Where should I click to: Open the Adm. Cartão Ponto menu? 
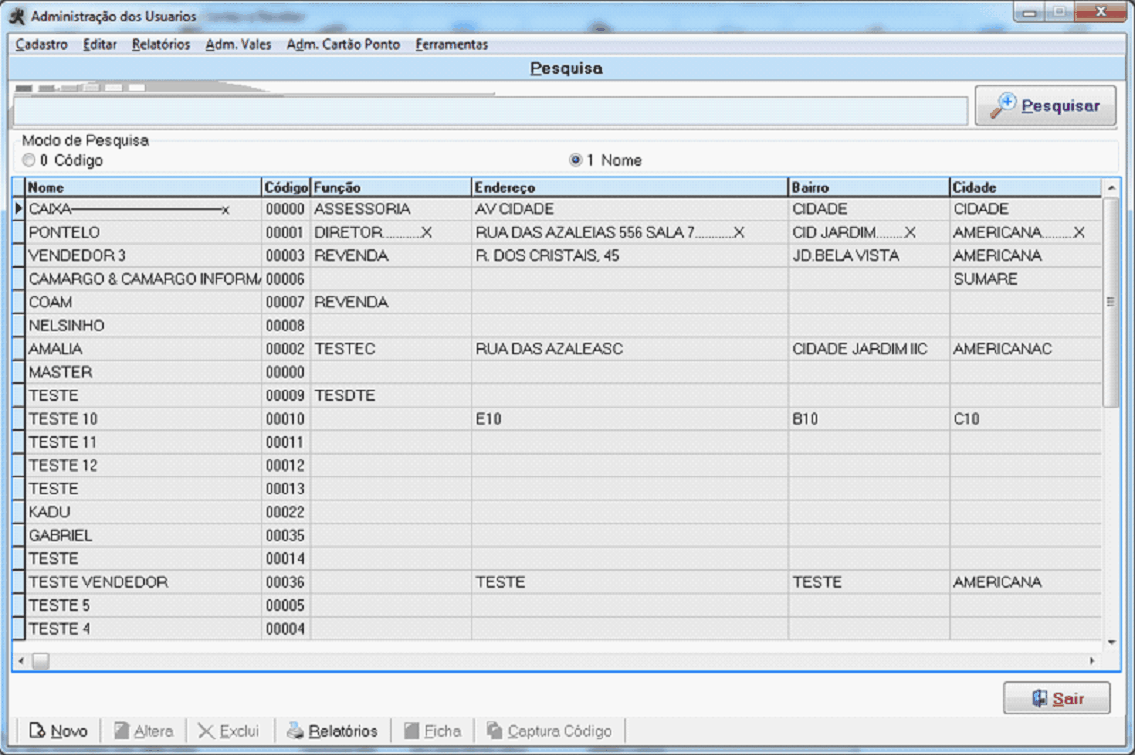(343, 44)
